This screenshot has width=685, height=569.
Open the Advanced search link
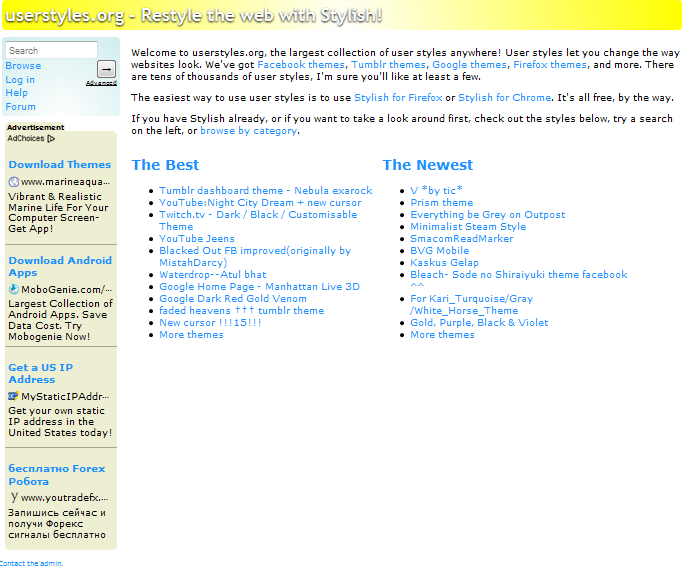101,83
